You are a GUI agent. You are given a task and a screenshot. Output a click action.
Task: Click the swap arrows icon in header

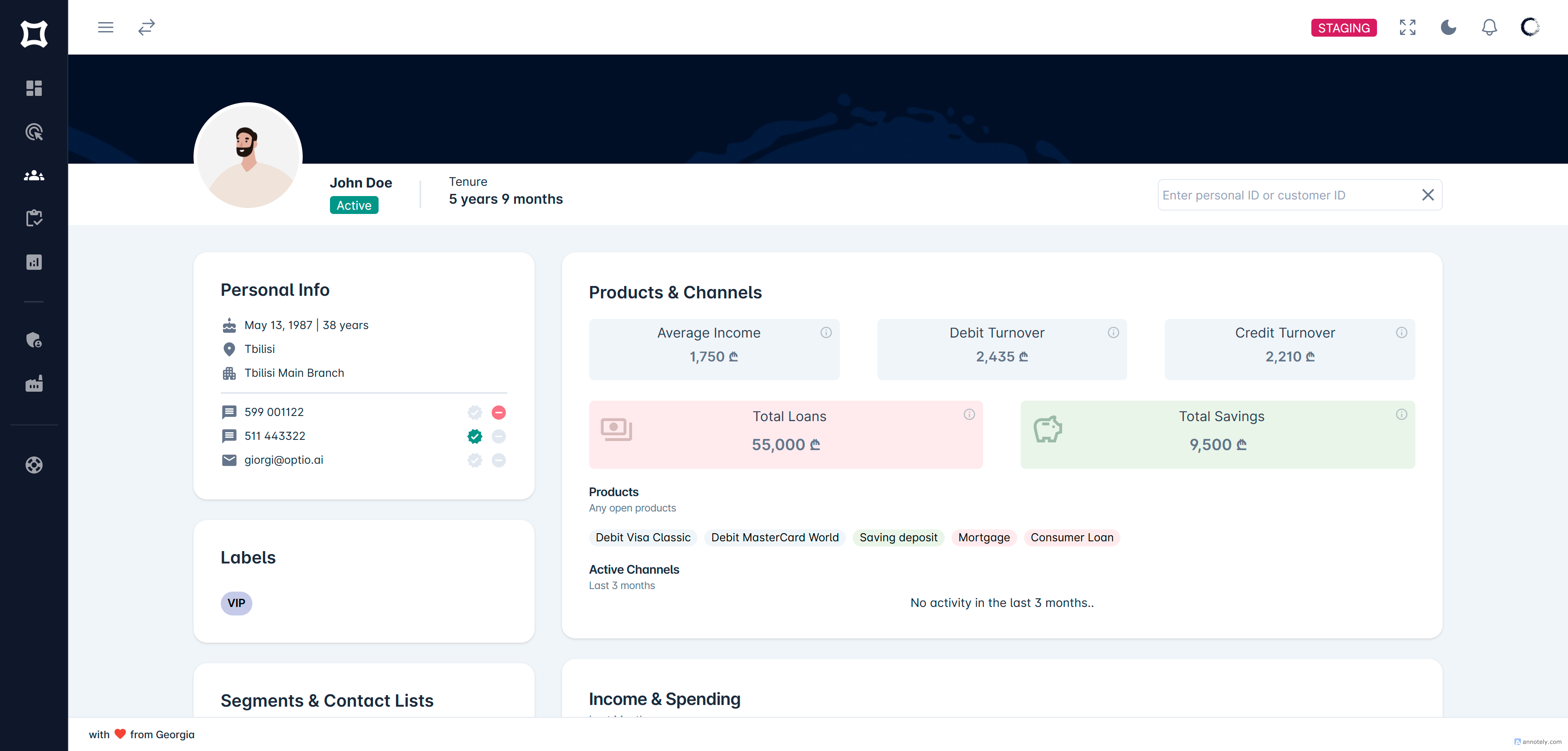pos(146,27)
